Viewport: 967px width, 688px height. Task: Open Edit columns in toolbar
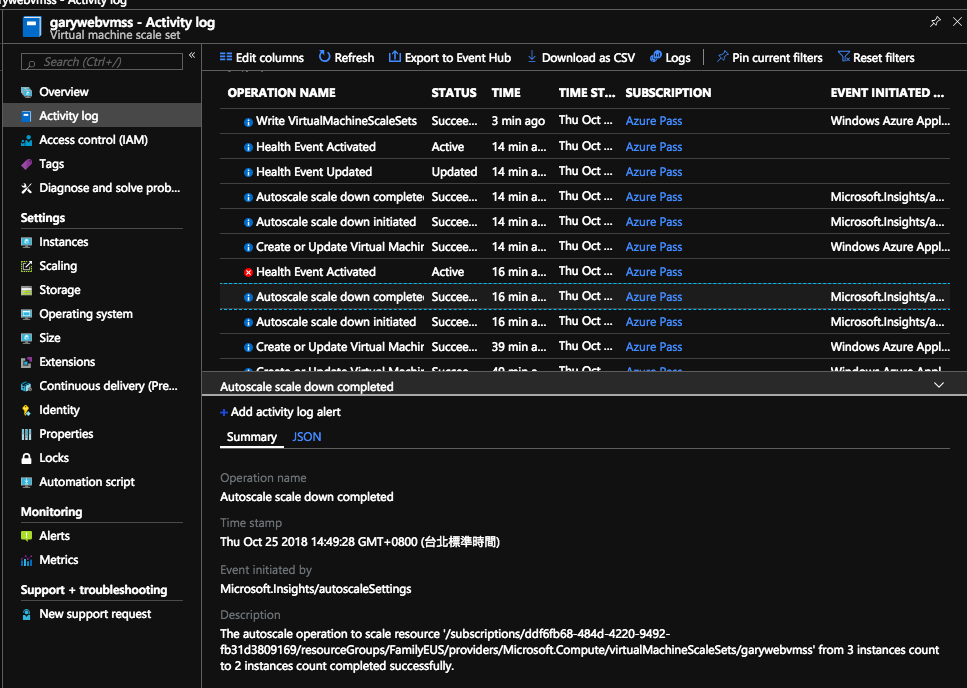coord(261,58)
